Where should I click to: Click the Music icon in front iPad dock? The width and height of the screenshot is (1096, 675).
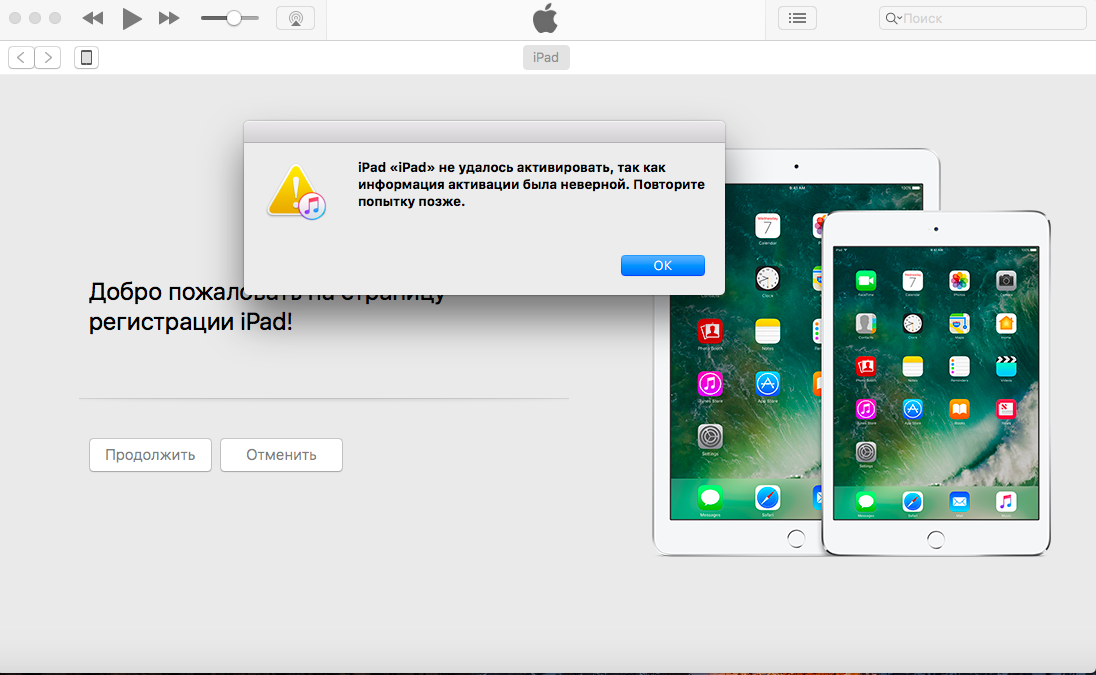[1006, 501]
